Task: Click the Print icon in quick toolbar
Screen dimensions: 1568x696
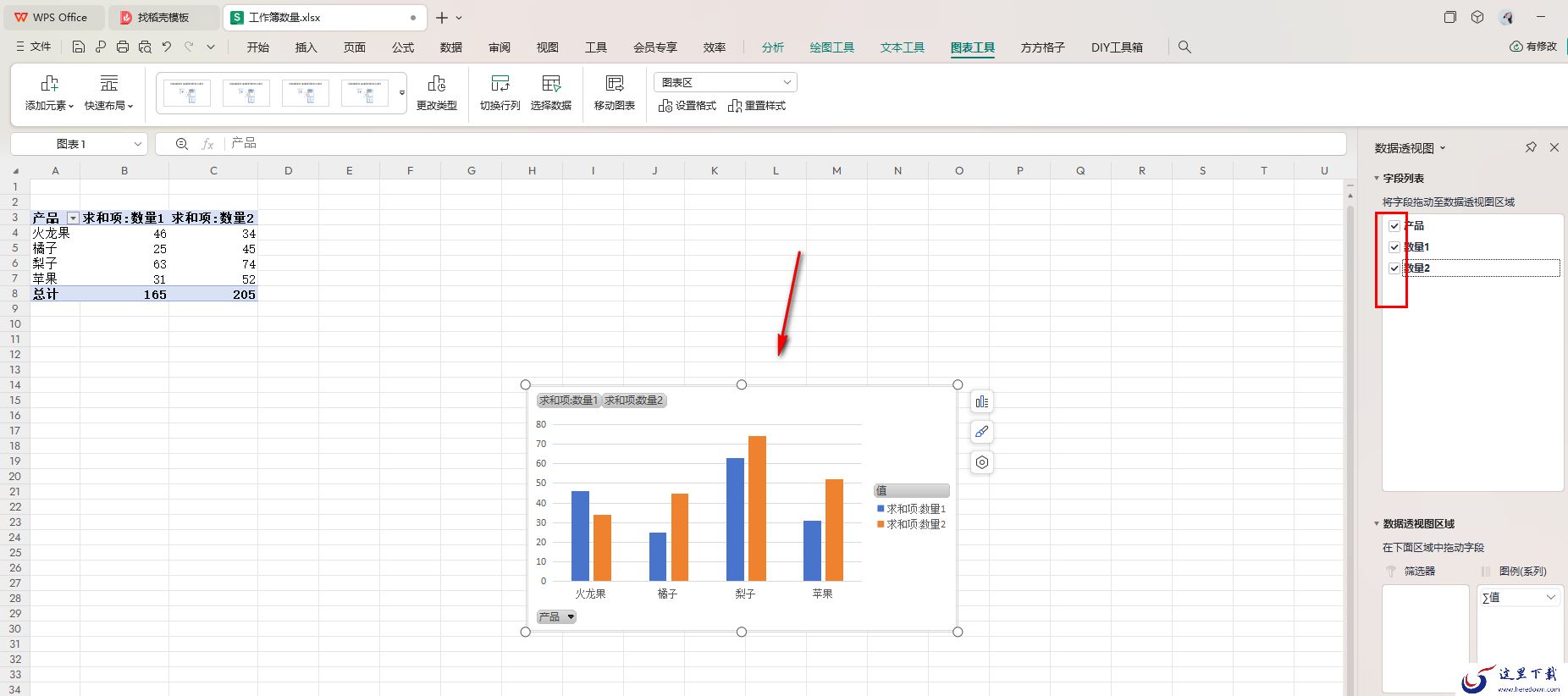Action: (x=123, y=47)
